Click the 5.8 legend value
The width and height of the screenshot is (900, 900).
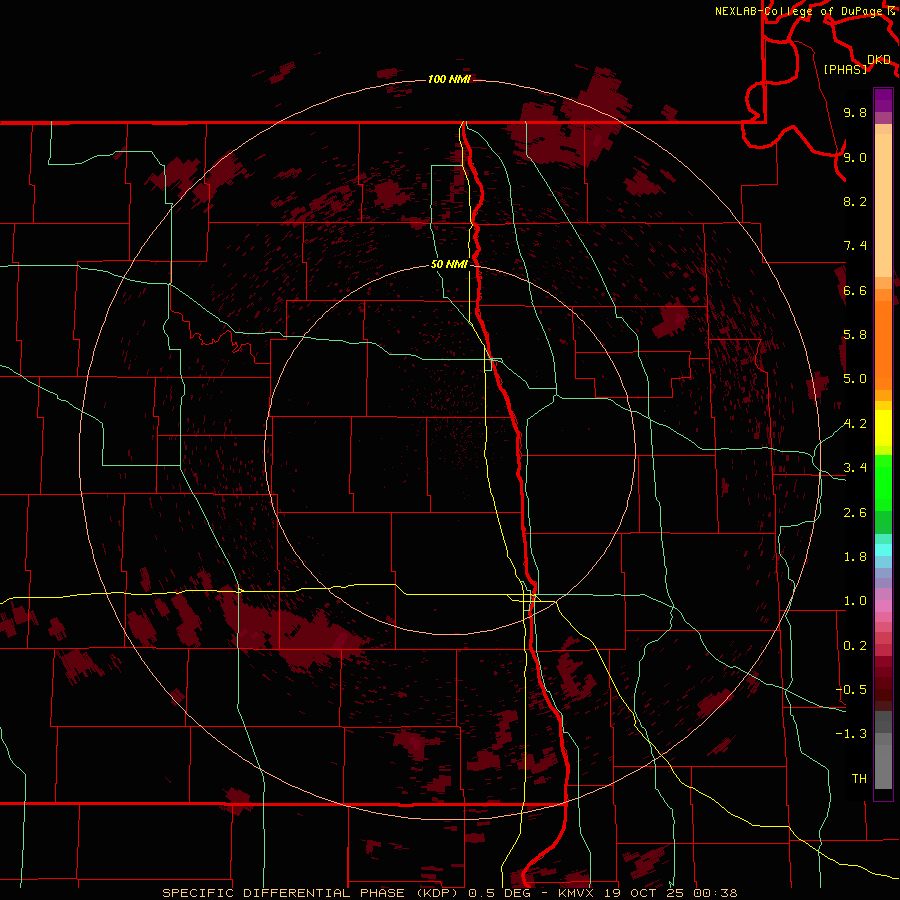tap(855, 335)
